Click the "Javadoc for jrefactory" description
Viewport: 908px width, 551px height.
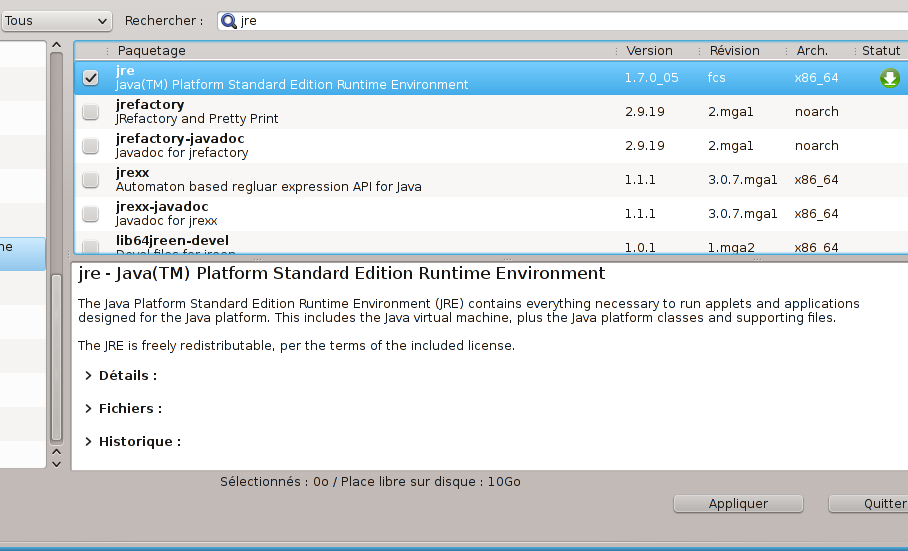click(x=182, y=153)
